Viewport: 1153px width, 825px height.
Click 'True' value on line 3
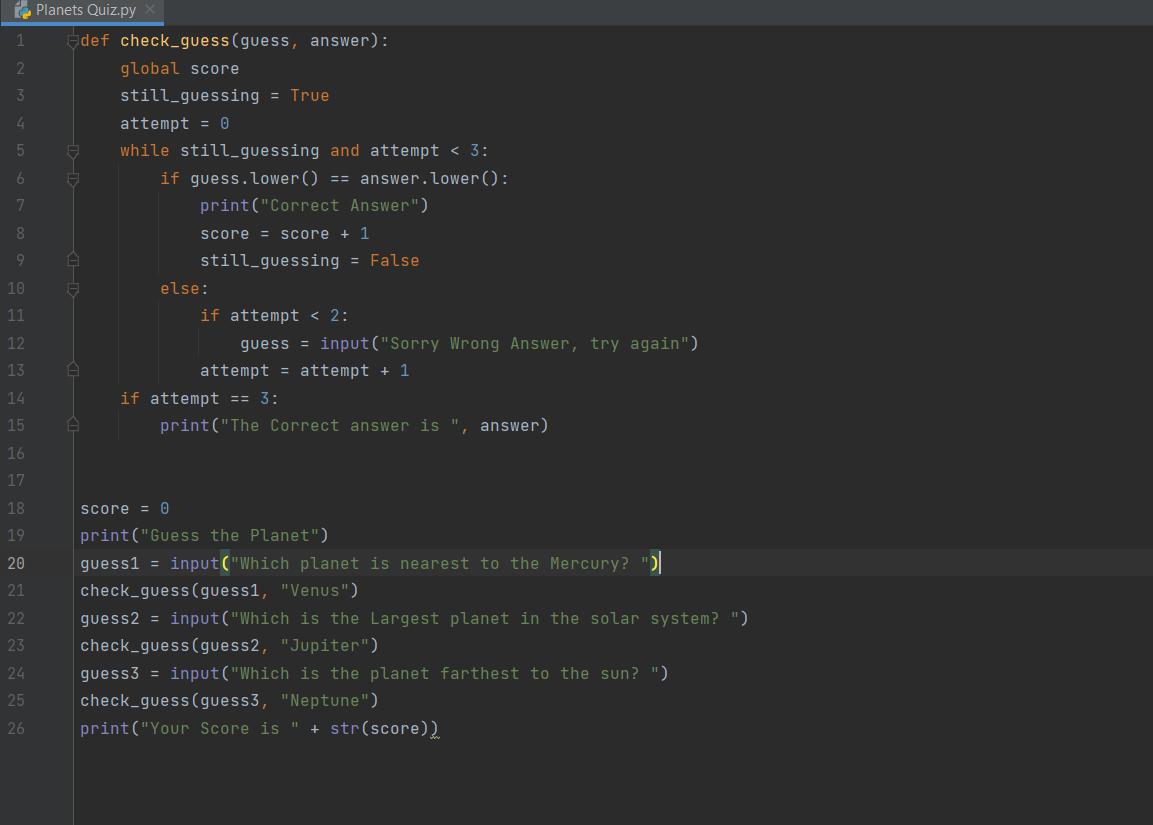310,96
